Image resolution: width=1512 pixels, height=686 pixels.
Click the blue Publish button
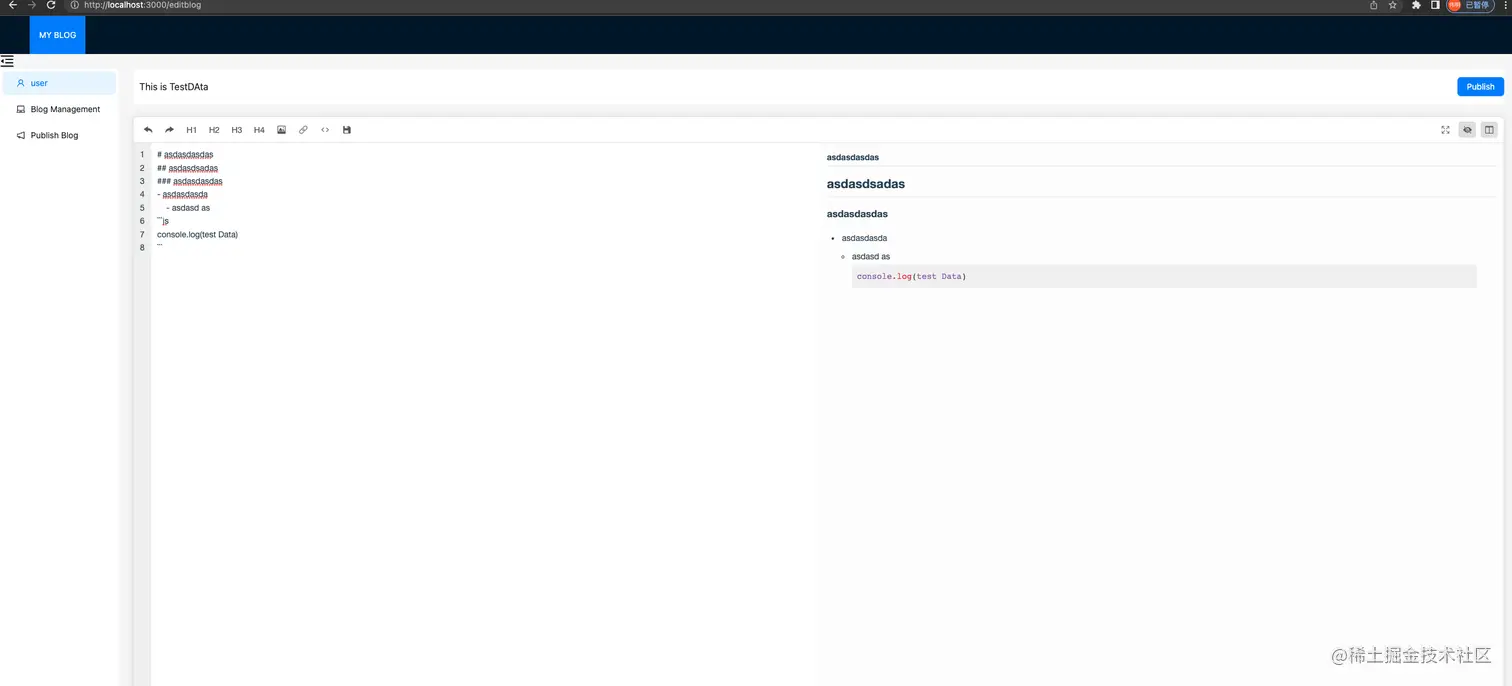point(1480,87)
